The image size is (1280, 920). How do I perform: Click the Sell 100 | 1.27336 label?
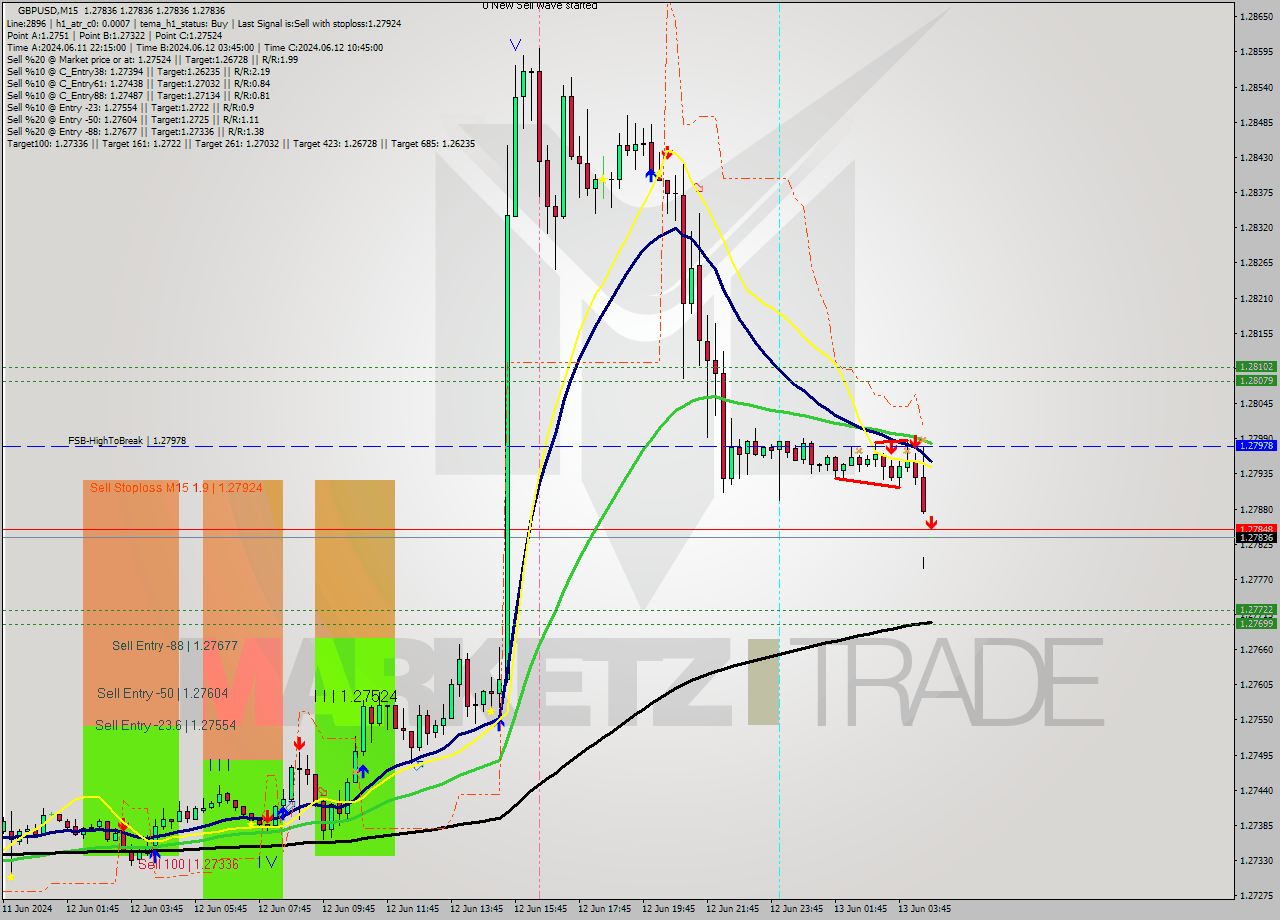(188, 864)
